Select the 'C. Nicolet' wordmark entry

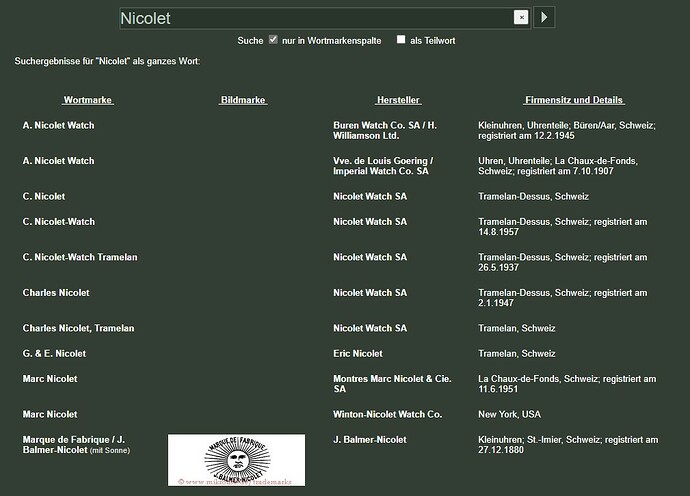click(x=44, y=196)
